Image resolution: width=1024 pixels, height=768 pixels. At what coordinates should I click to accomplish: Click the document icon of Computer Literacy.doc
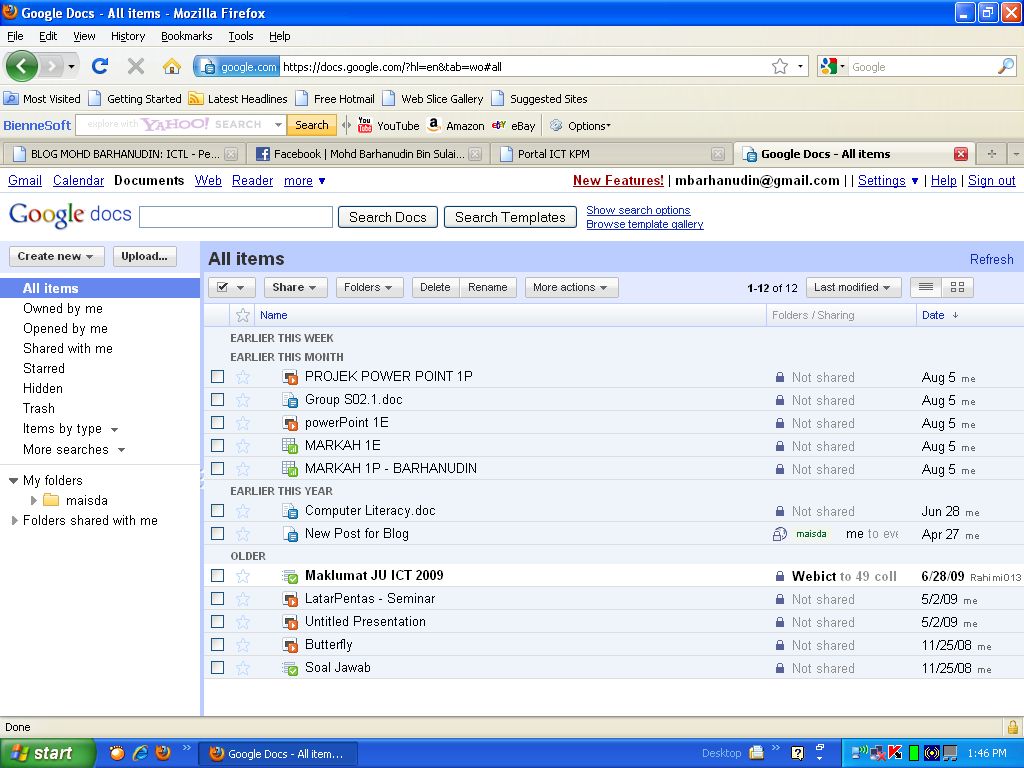(x=290, y=511)
